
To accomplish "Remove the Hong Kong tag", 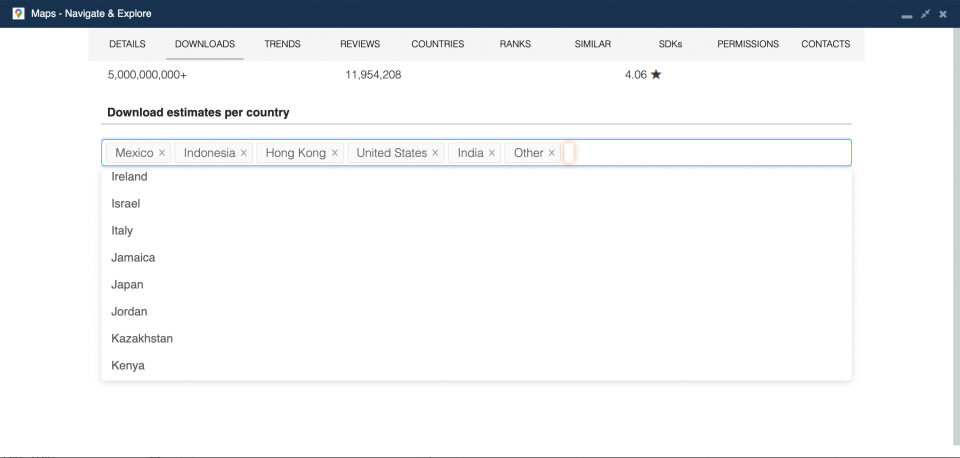I will [335, 153].
